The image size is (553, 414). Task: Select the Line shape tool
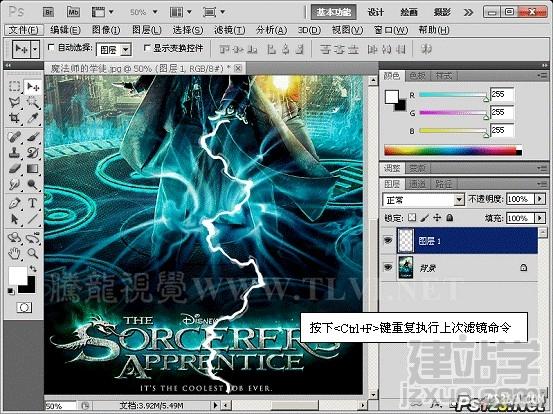tap(33, 219)
